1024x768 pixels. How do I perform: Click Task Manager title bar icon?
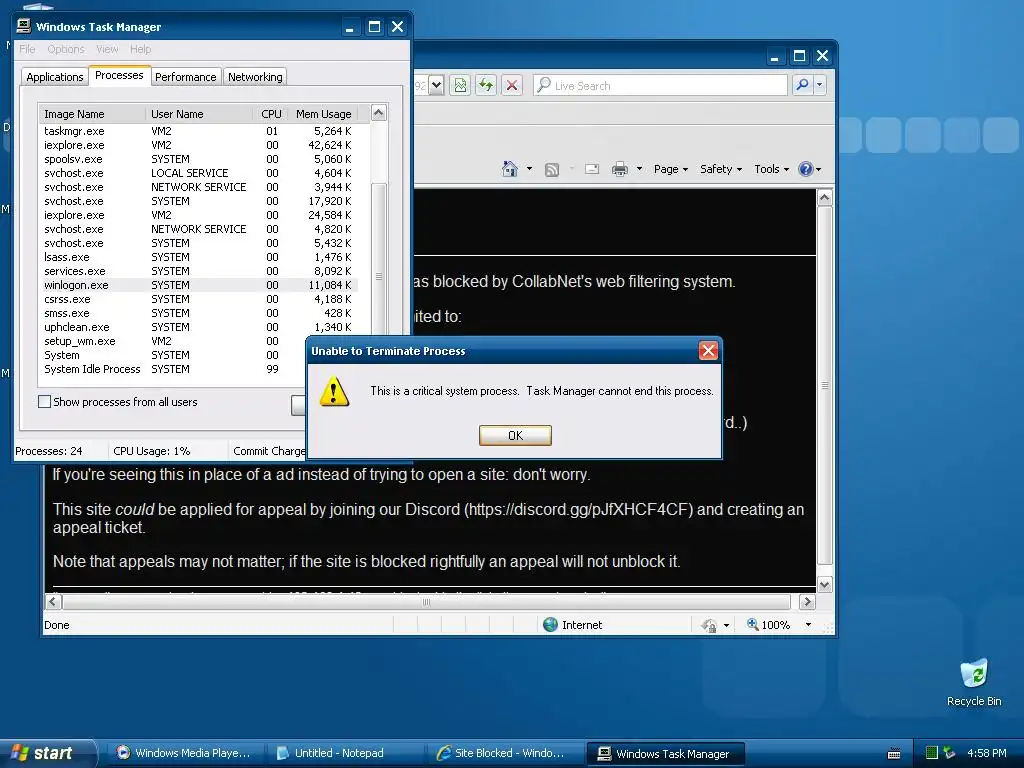[x=24, y=26]
